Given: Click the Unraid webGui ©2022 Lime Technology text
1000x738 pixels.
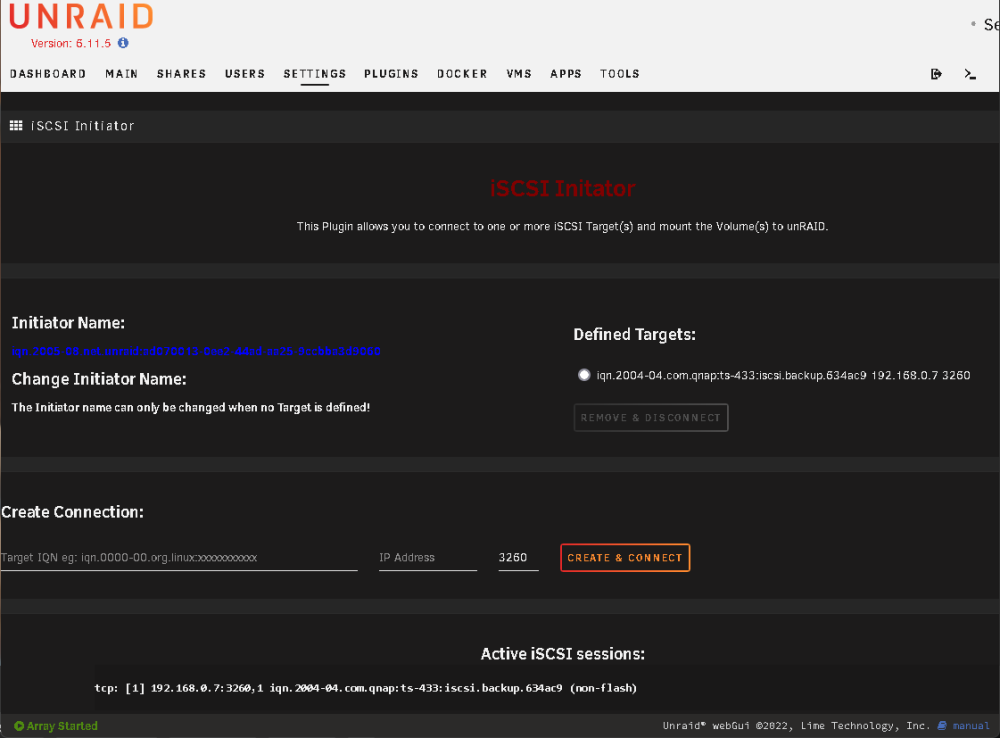Looking at the screenshot, I should click(797, 726).
